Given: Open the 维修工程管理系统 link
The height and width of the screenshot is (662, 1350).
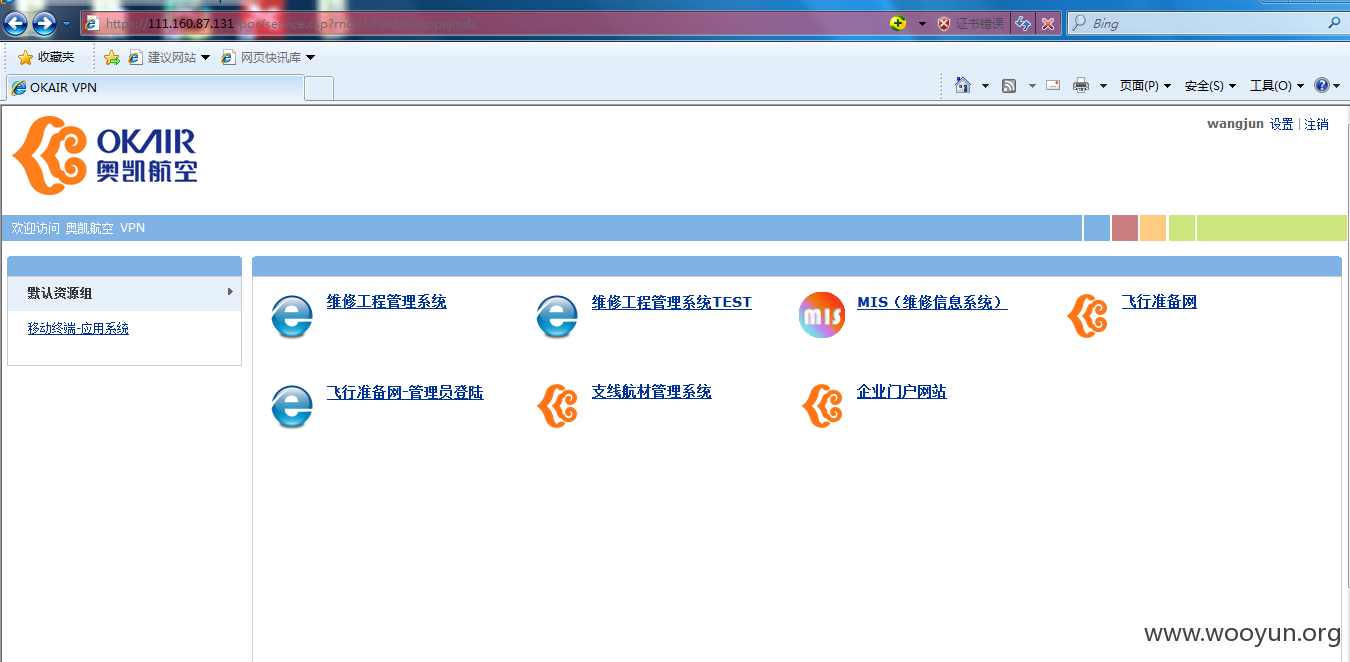Looking at the screenshot, I should pyautogui.click(x=386, y=302).
